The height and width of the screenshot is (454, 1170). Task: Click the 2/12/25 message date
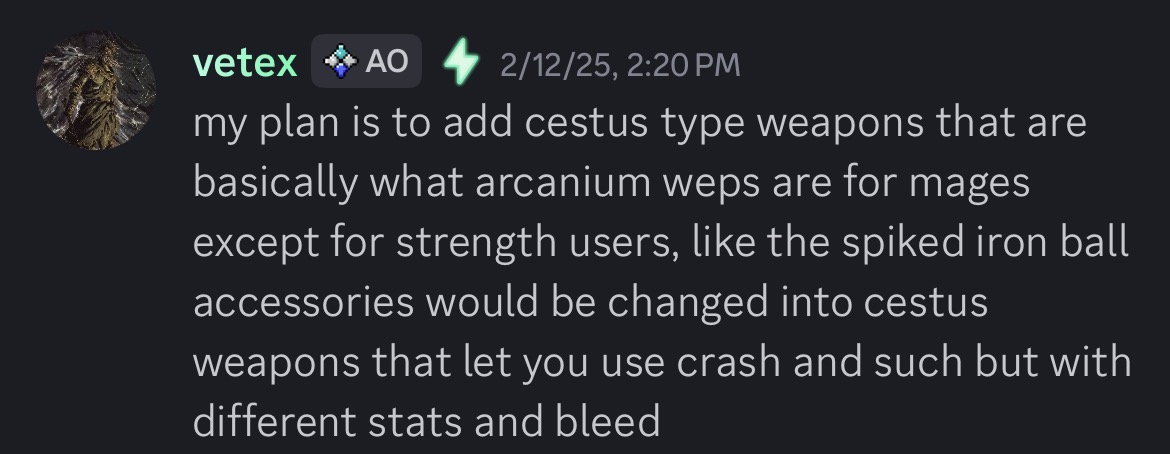[x=555, y=65]
